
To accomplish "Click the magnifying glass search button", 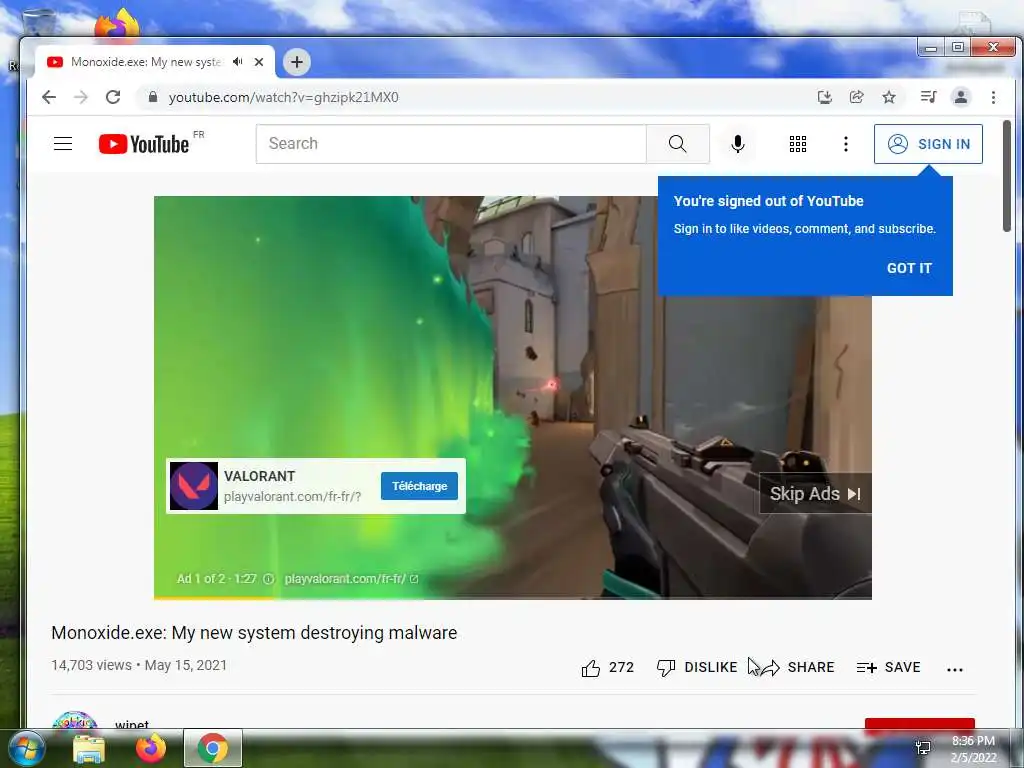I will click(678, 144).
